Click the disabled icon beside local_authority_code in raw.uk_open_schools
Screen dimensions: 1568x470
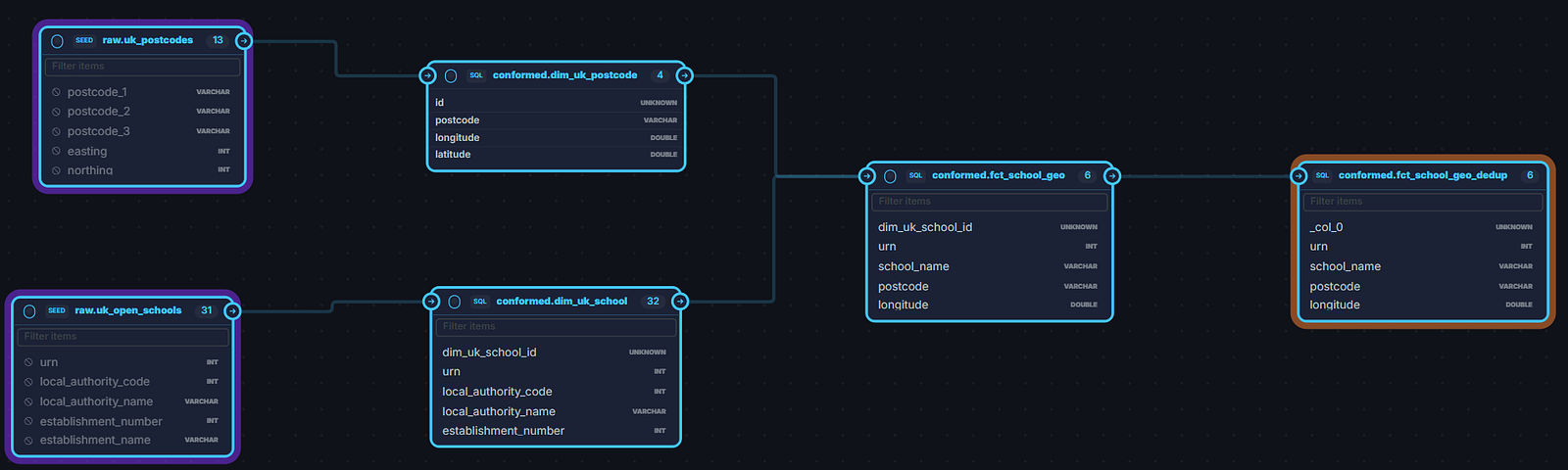pyautogui.click(x=28, y=382)
